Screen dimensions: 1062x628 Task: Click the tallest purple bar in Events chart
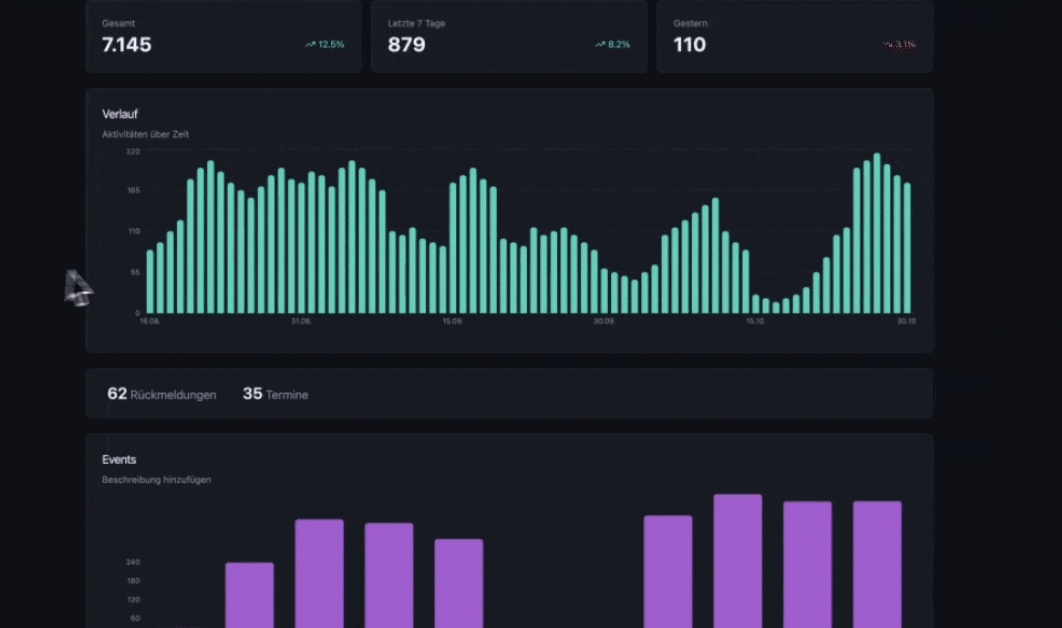[738, 561]
